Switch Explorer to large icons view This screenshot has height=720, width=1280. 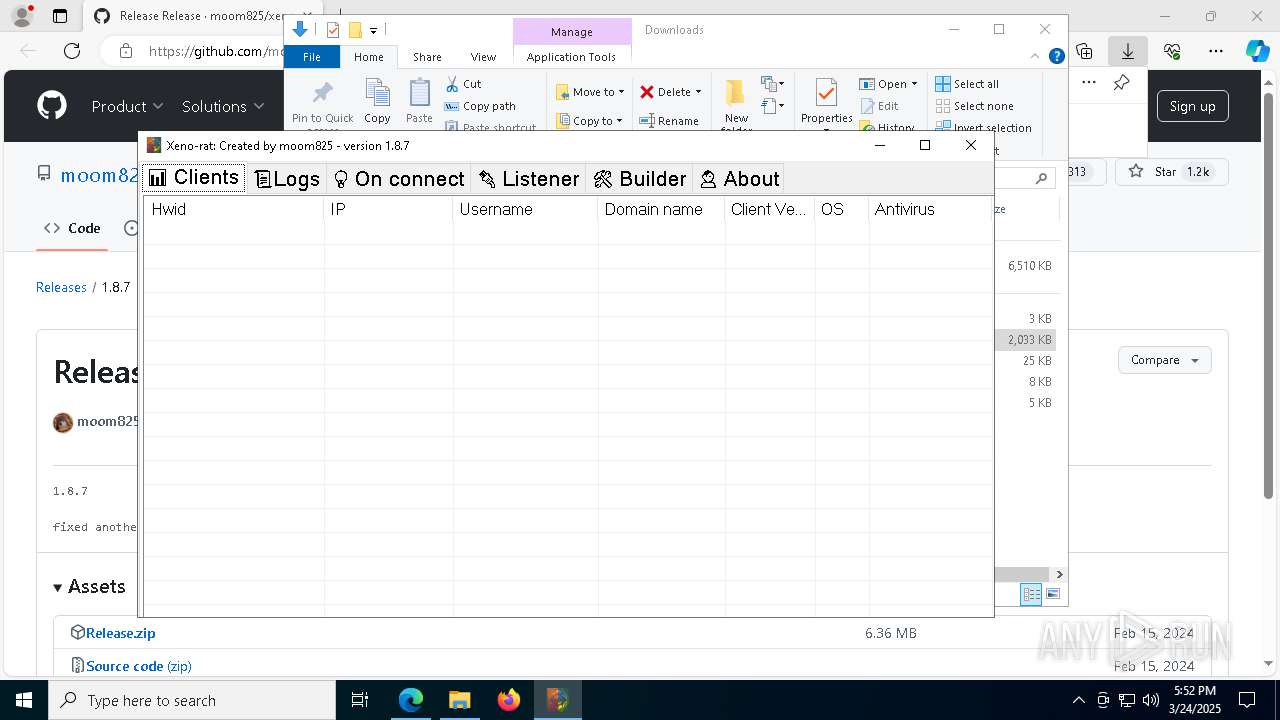(x=1052, y=594)
